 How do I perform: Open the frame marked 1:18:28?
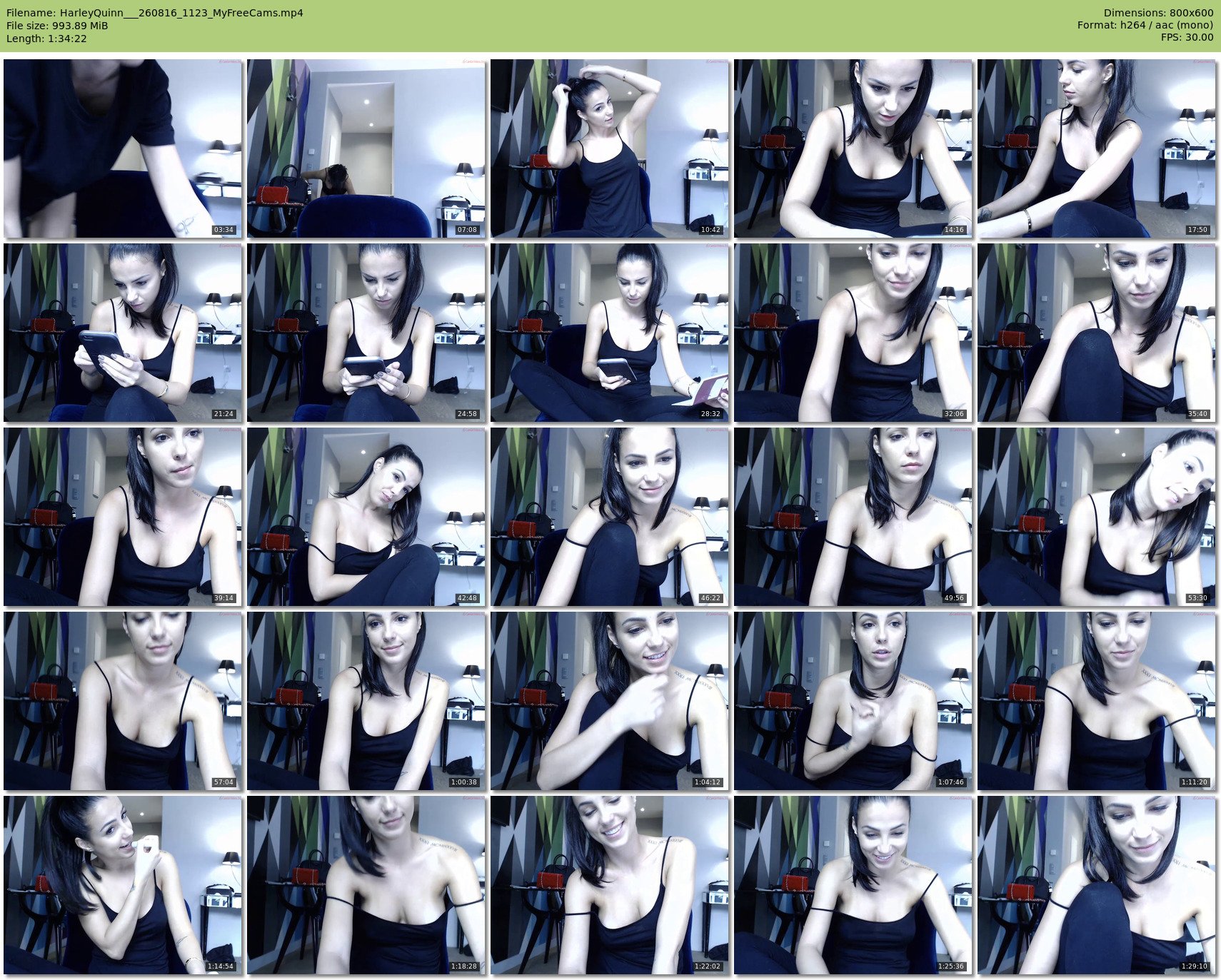coord(366,885)
